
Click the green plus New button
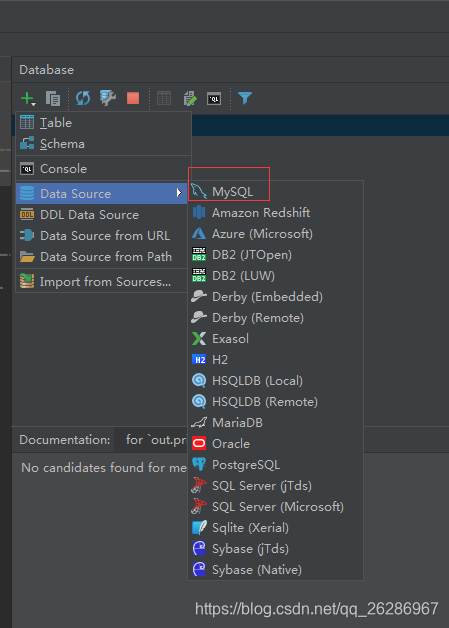pos(28,98)
